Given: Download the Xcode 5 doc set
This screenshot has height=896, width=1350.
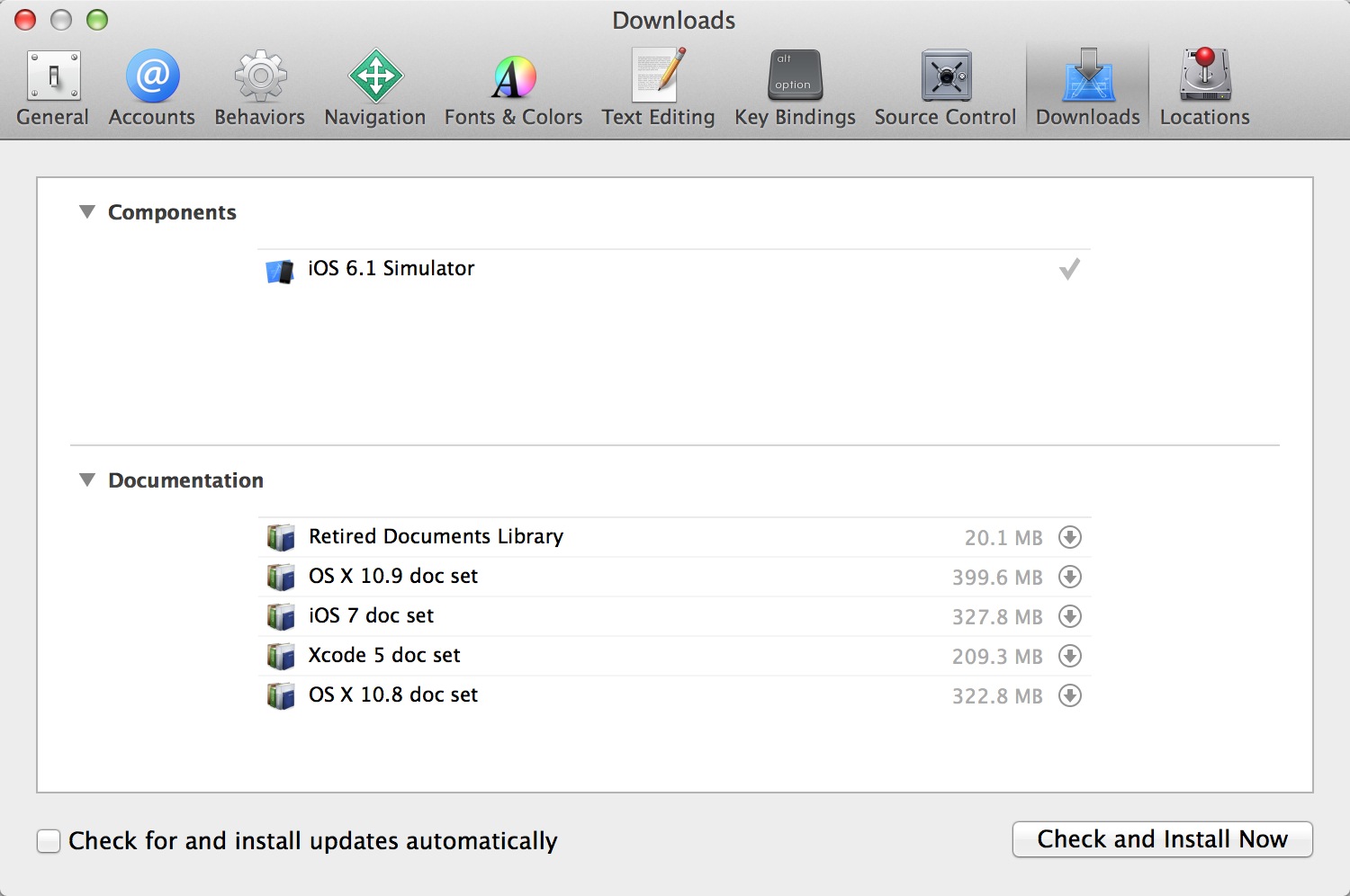Looking at the screenshot, I should pos(1069,656).
